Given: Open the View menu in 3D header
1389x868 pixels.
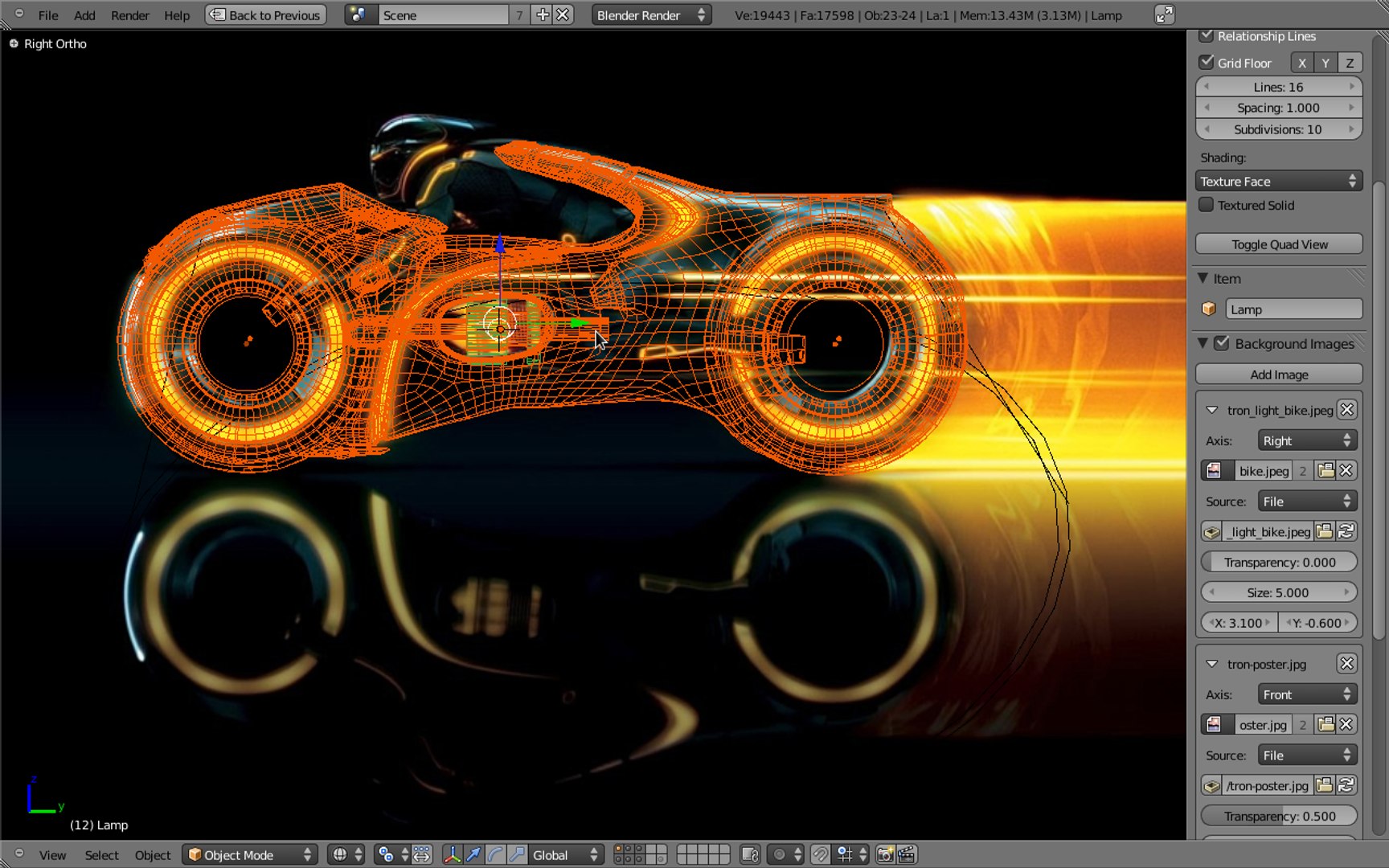Looking at the screenshot, I should point(52,854).
